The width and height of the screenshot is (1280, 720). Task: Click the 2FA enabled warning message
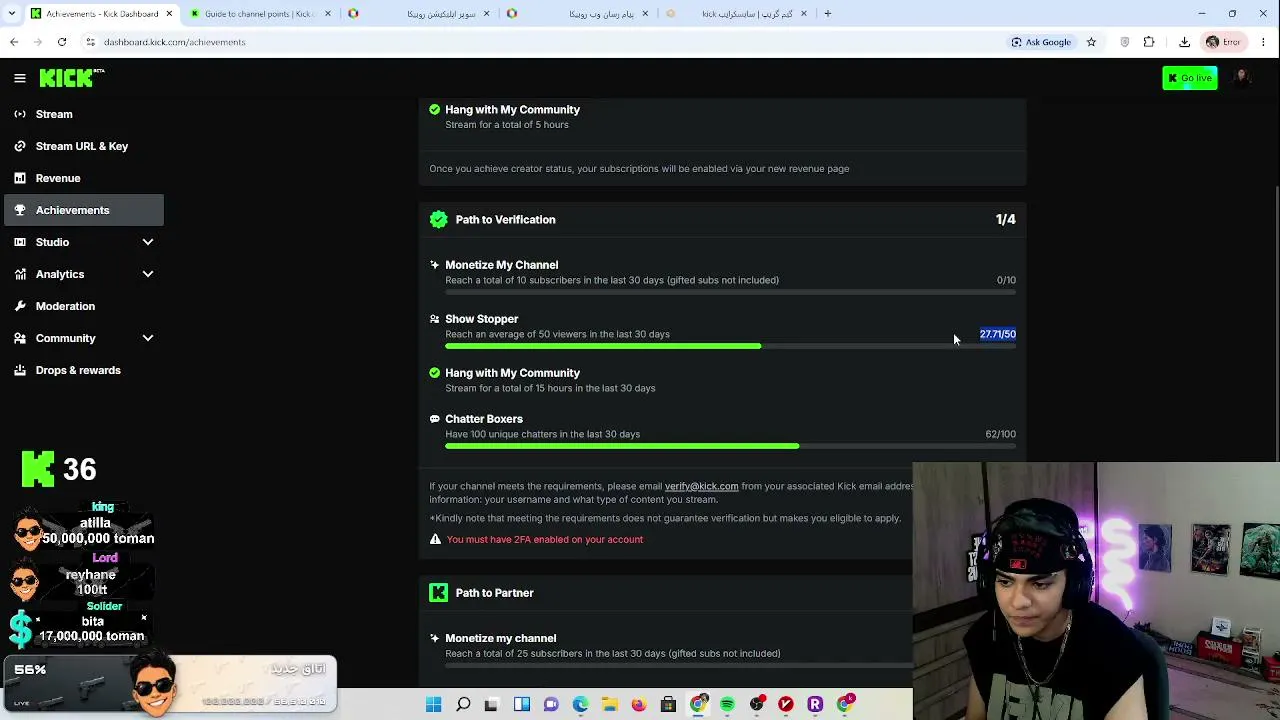545,540
